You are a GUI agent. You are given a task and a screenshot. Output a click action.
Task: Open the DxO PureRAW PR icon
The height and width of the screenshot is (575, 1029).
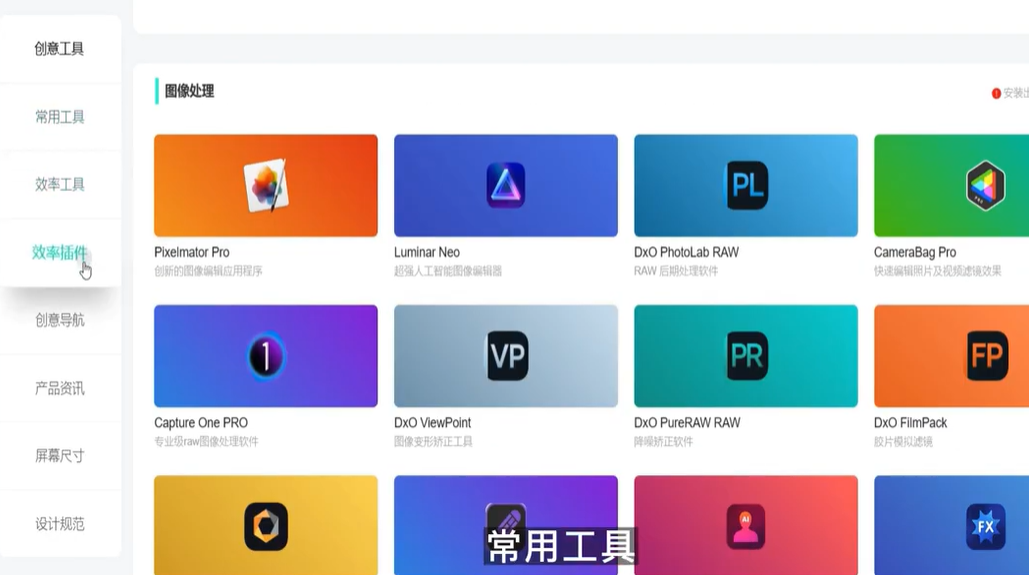coord(747,356)
